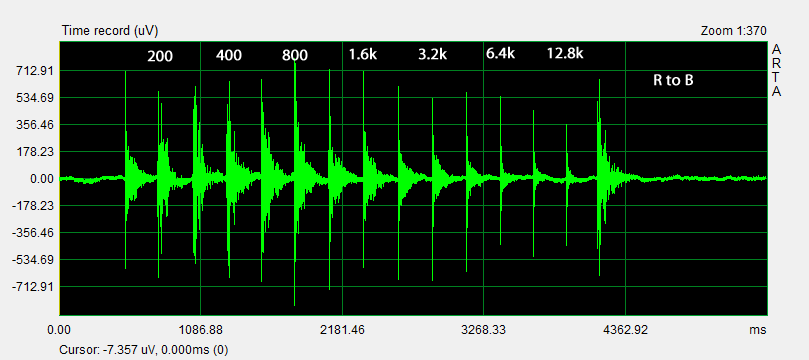
Task: Click the 400 frequency annotation
Action: [229, 55]
